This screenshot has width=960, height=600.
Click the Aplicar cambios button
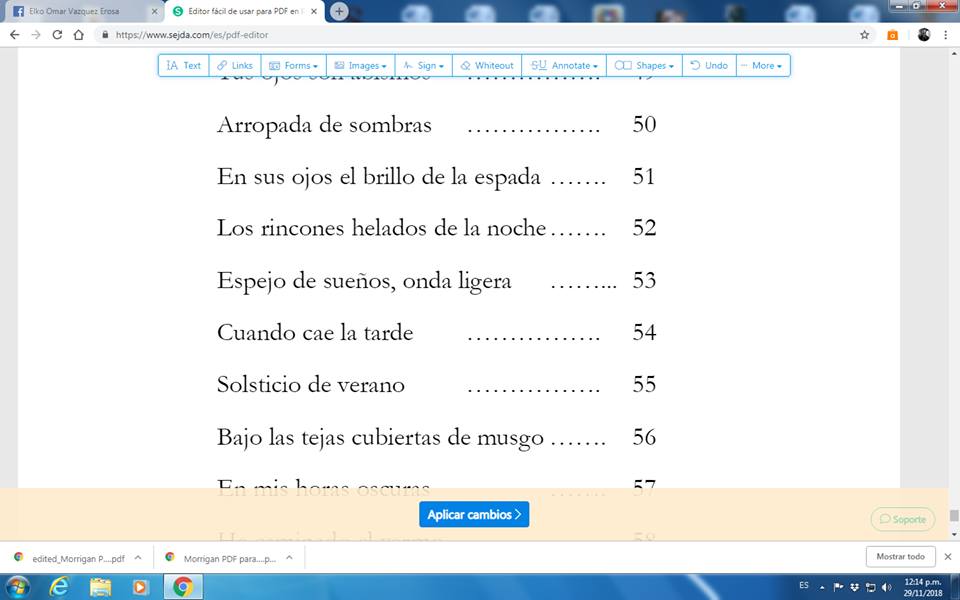tap(474, 514)
